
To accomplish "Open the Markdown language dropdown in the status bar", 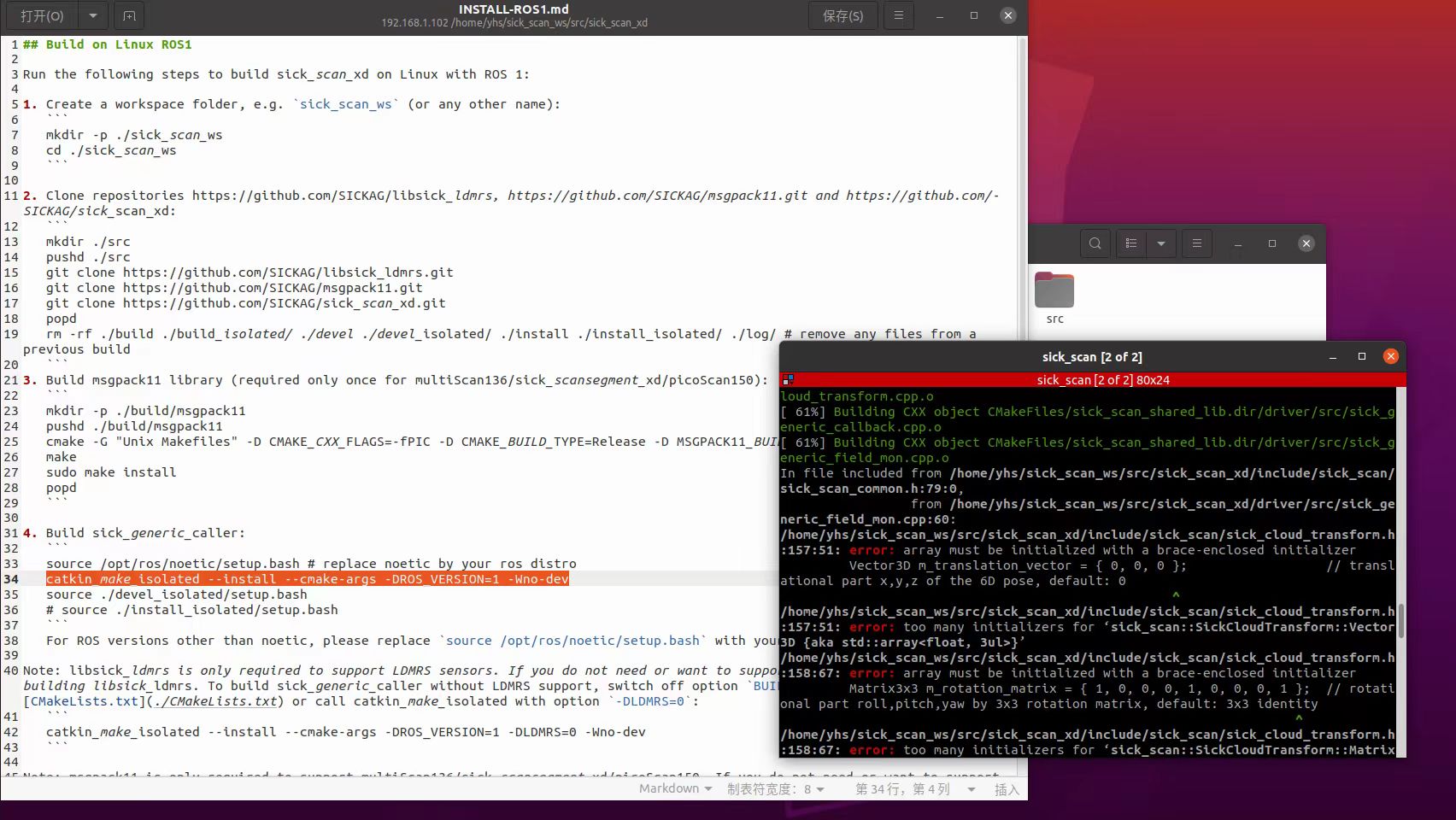I will (x=675, y=789).
